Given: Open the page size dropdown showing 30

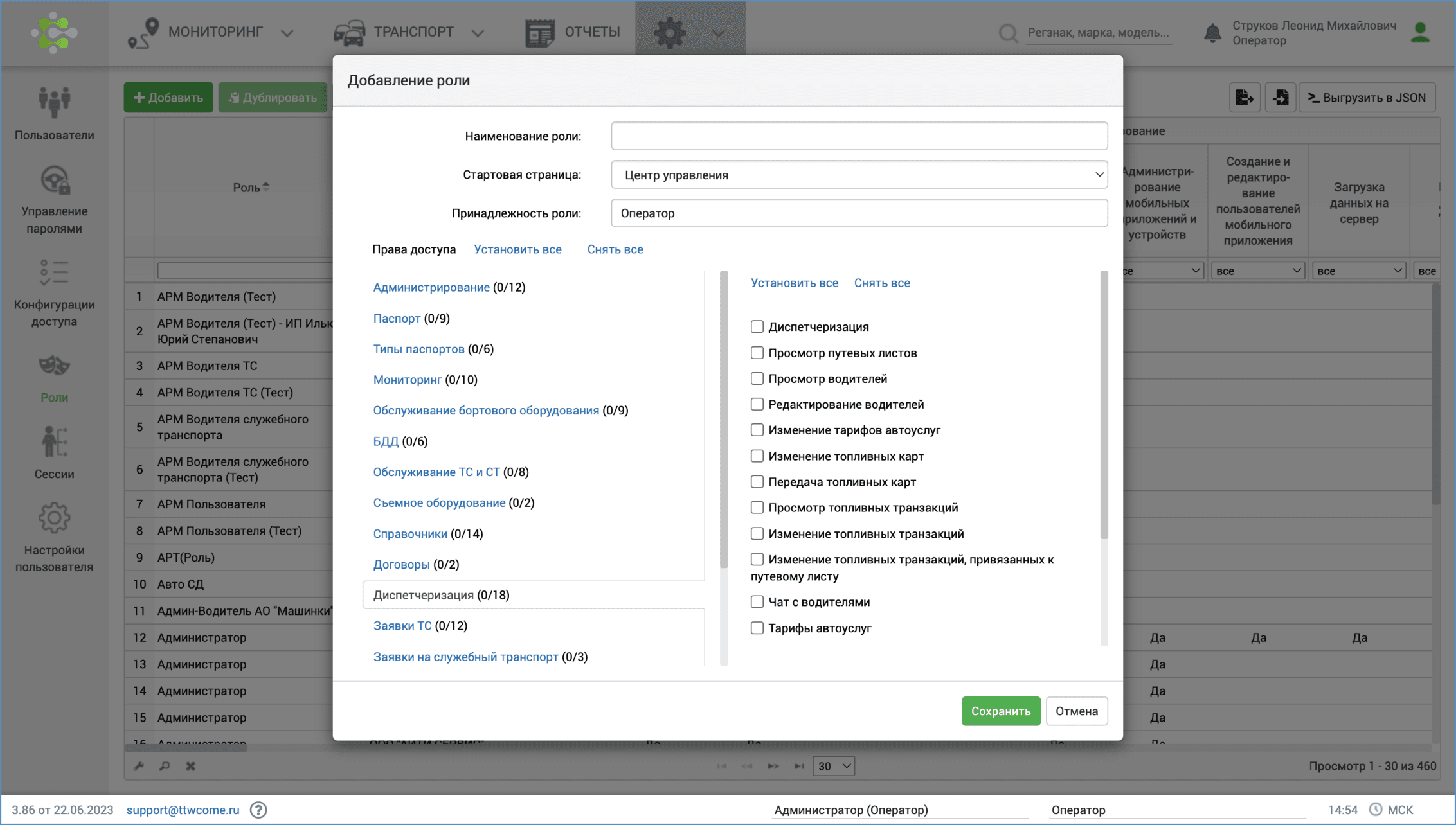Looking at the screenshot, I should [x=833, y=766].
